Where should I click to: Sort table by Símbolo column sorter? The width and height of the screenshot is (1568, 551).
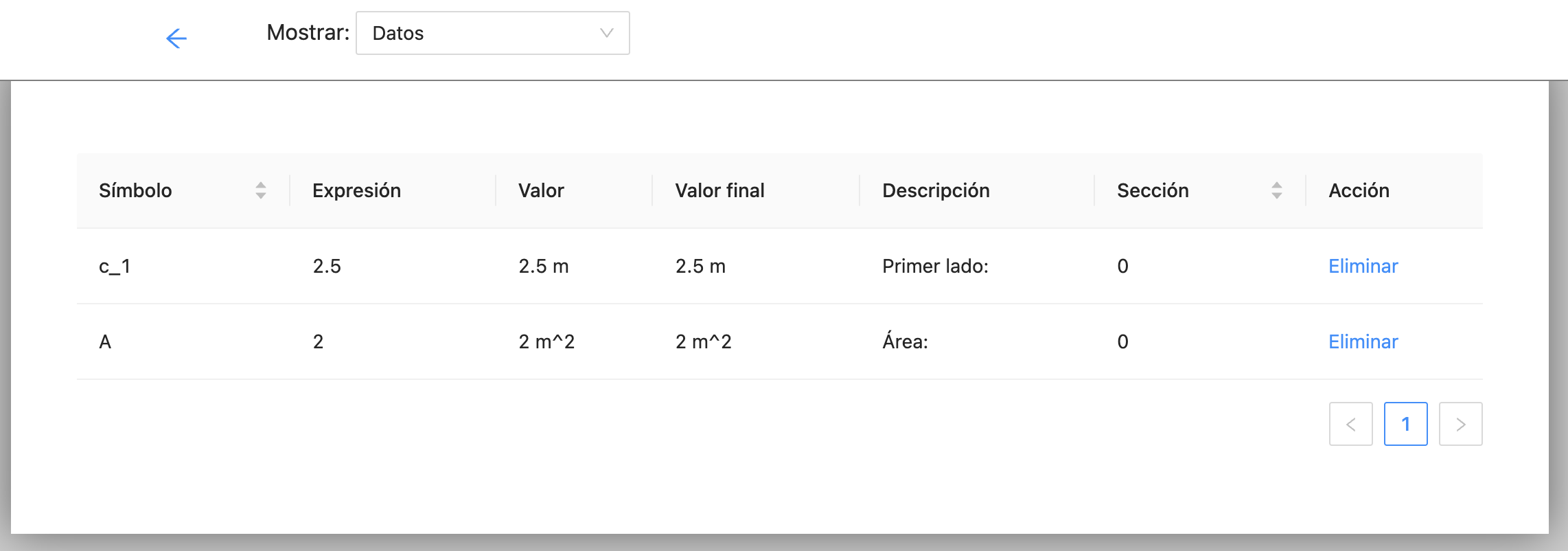[x=261, y=190]
